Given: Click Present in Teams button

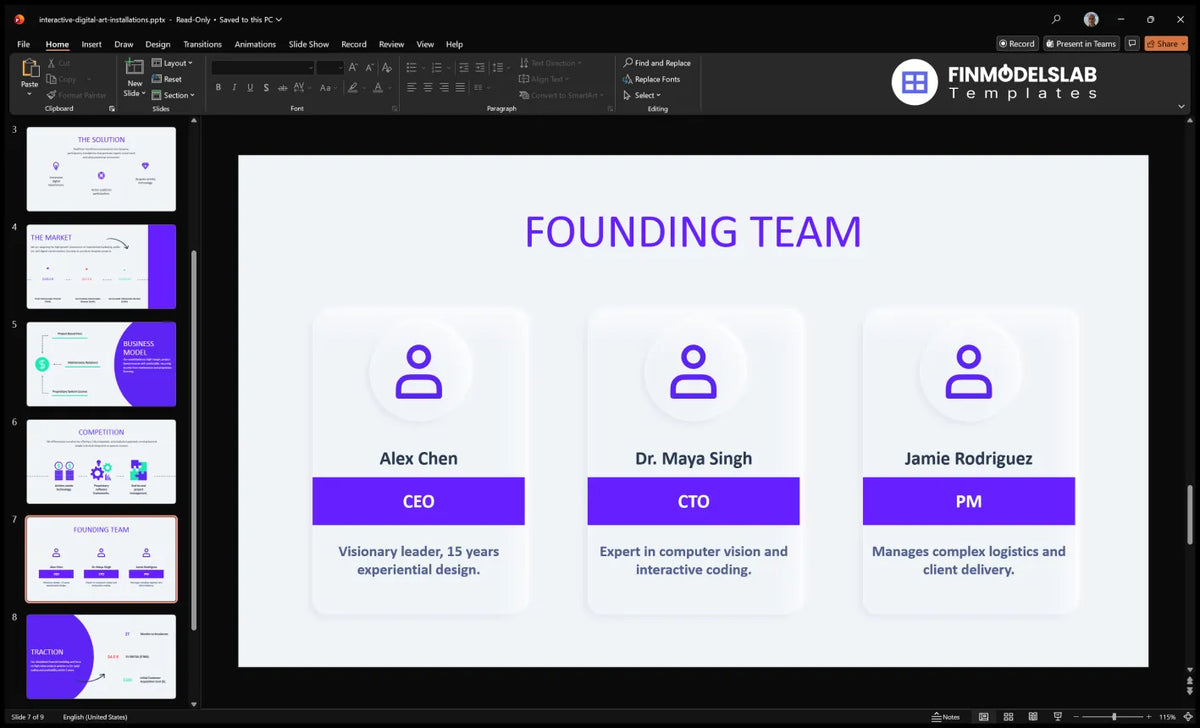Looking at the screenshot, I should [1081, 44].
